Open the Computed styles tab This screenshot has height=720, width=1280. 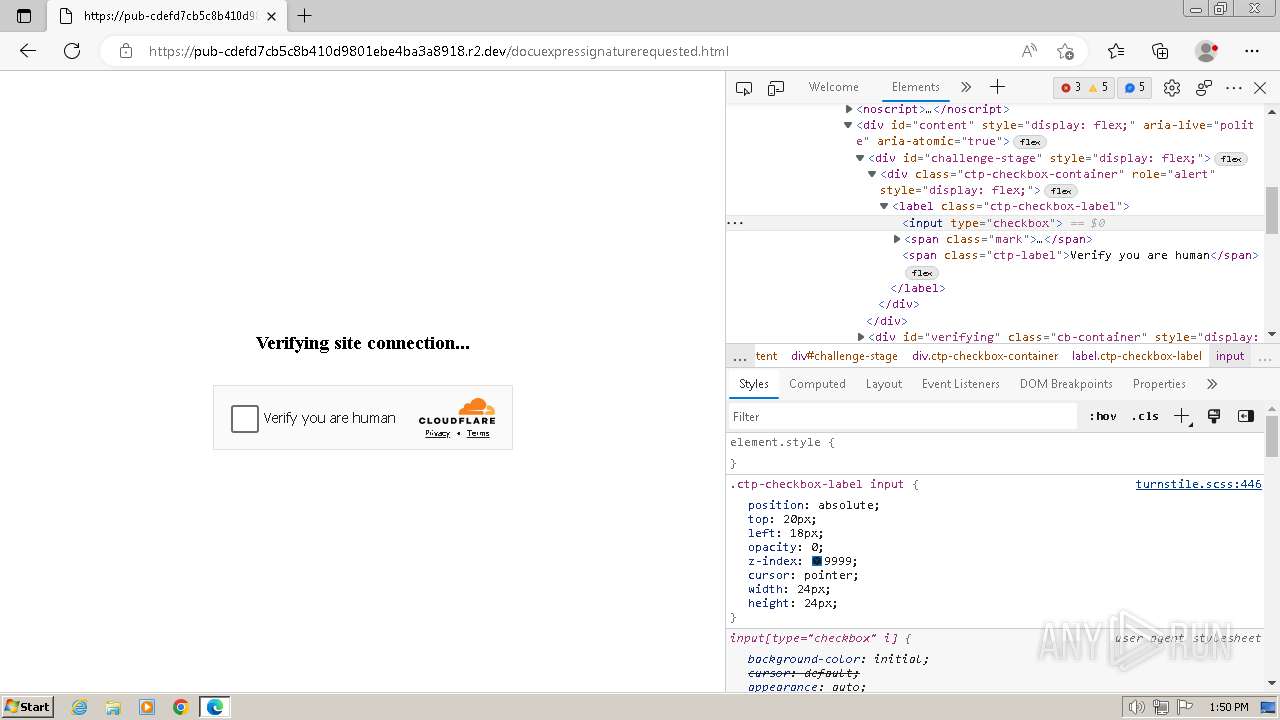[817, 384]
